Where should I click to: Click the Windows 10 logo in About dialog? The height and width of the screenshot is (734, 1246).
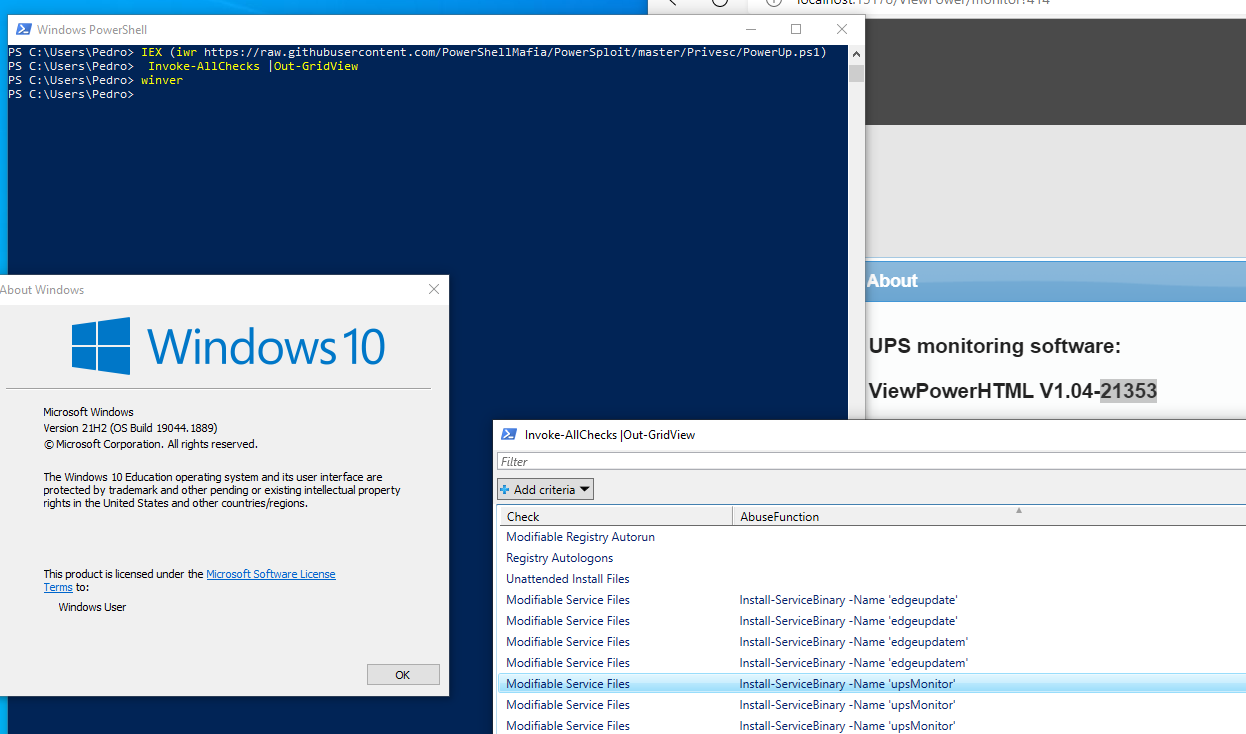(228, 346)
